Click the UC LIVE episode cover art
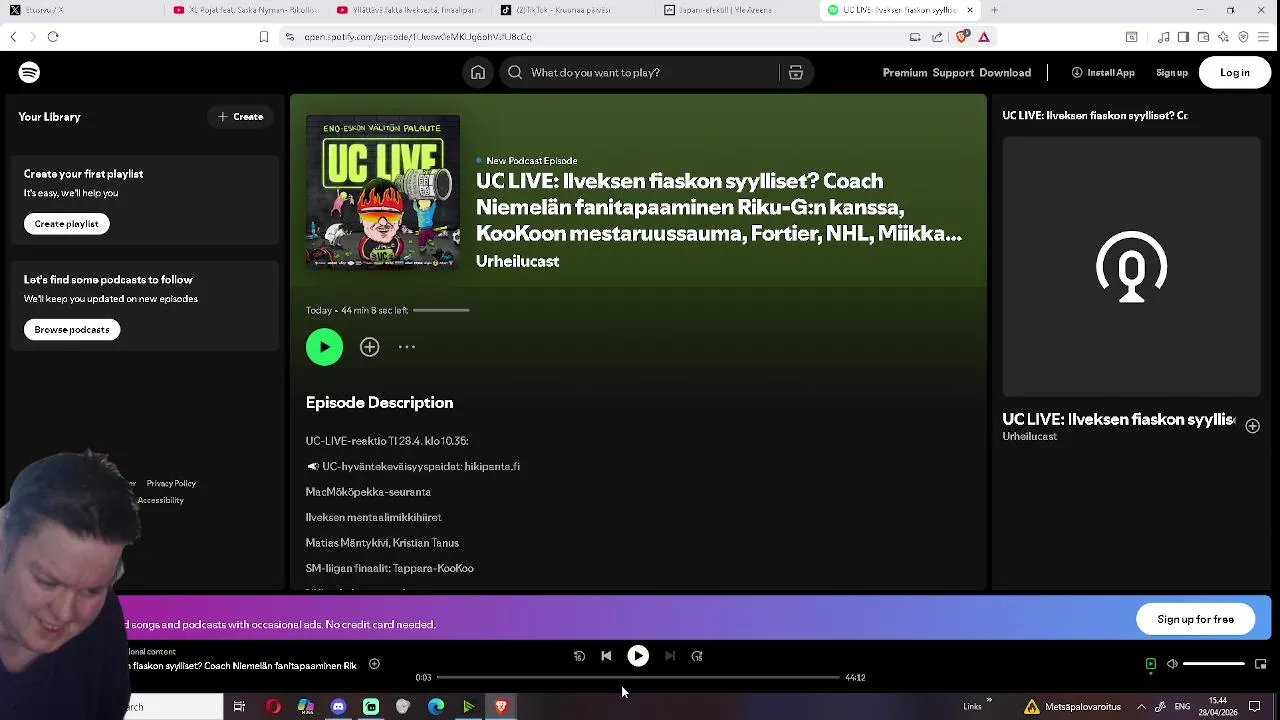The height and width of the screenshot is (720, 1280). coord(383,192)
